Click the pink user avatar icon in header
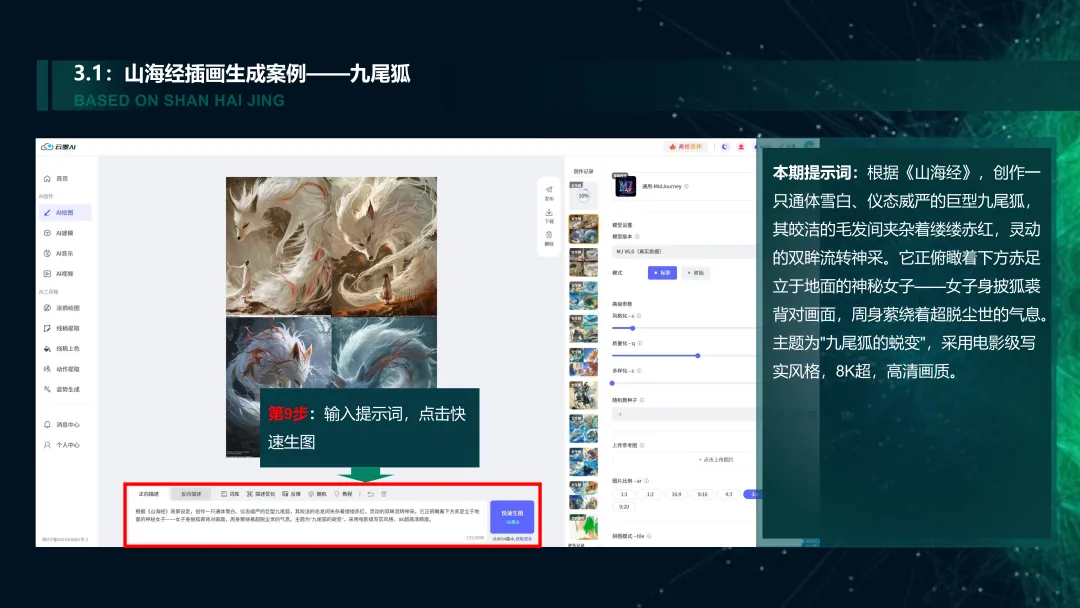The height and width of the screenshot is (608, 1080). [x=741, y=147]
